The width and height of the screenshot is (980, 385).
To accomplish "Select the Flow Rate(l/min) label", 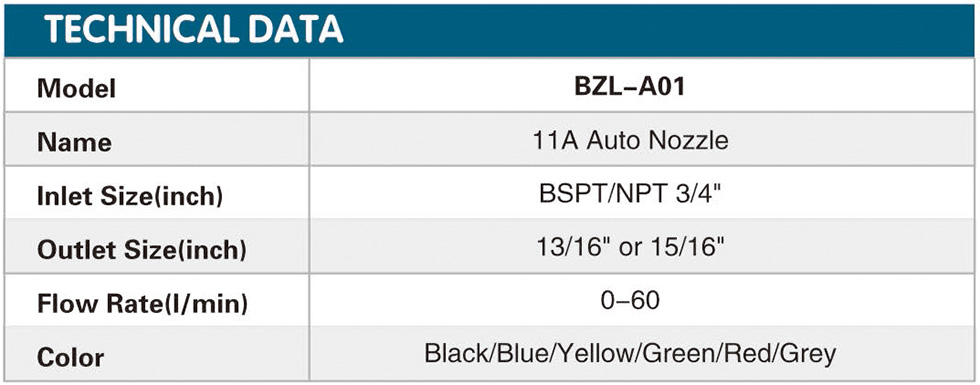I will tap(142, 304).
